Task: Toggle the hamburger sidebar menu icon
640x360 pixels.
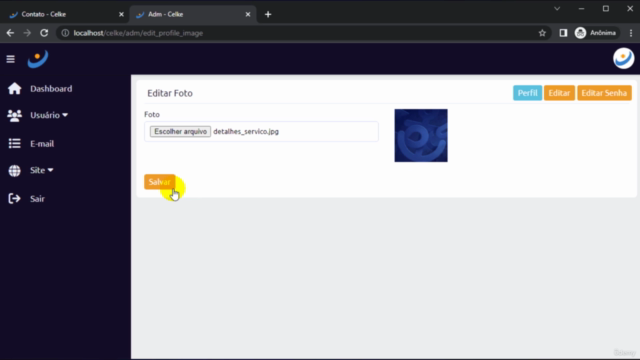Action: pos(11,59)
